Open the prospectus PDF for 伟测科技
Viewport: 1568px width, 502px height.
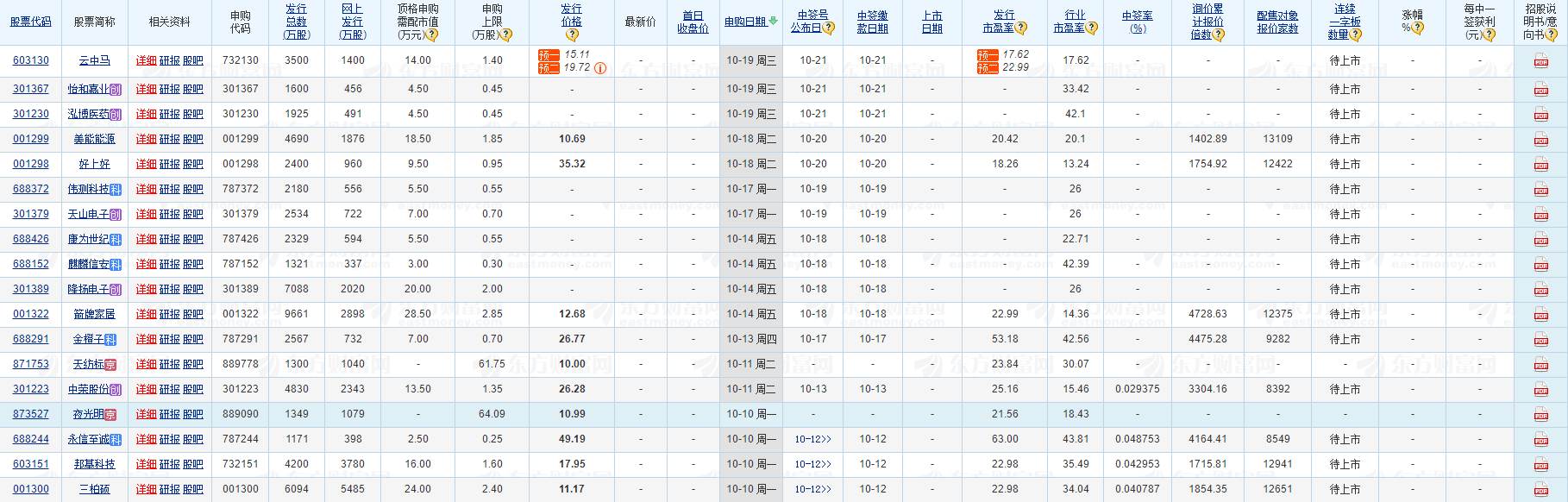click(x=1540, y=190)
